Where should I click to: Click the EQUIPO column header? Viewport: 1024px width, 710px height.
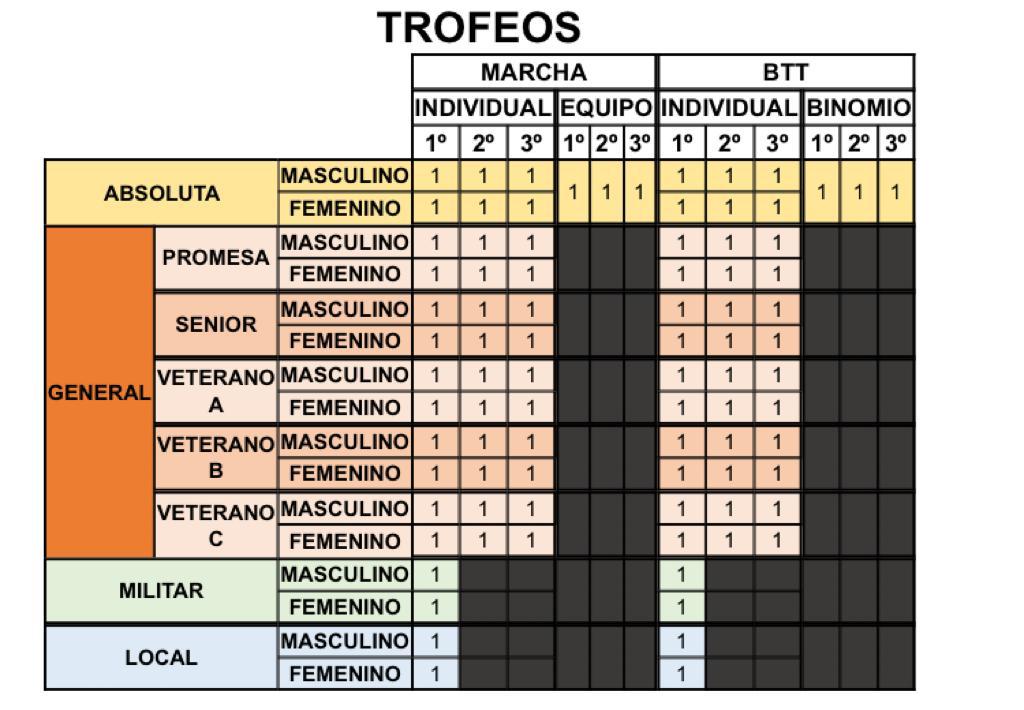pos(606,108)
